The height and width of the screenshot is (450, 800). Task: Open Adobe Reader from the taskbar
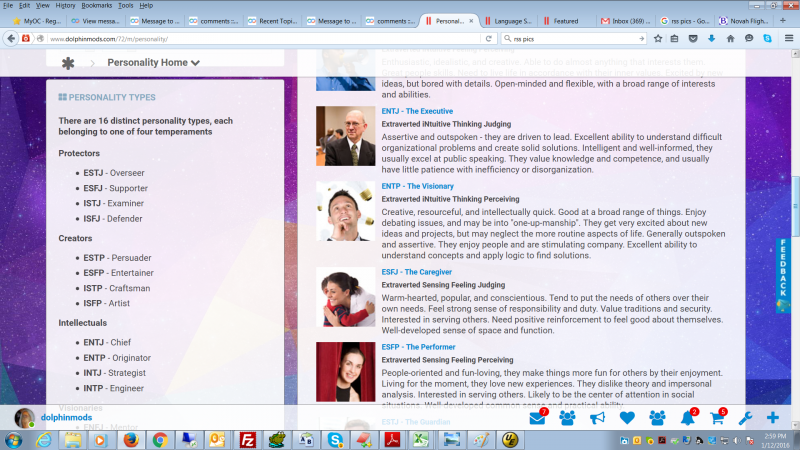coord(392,440)
